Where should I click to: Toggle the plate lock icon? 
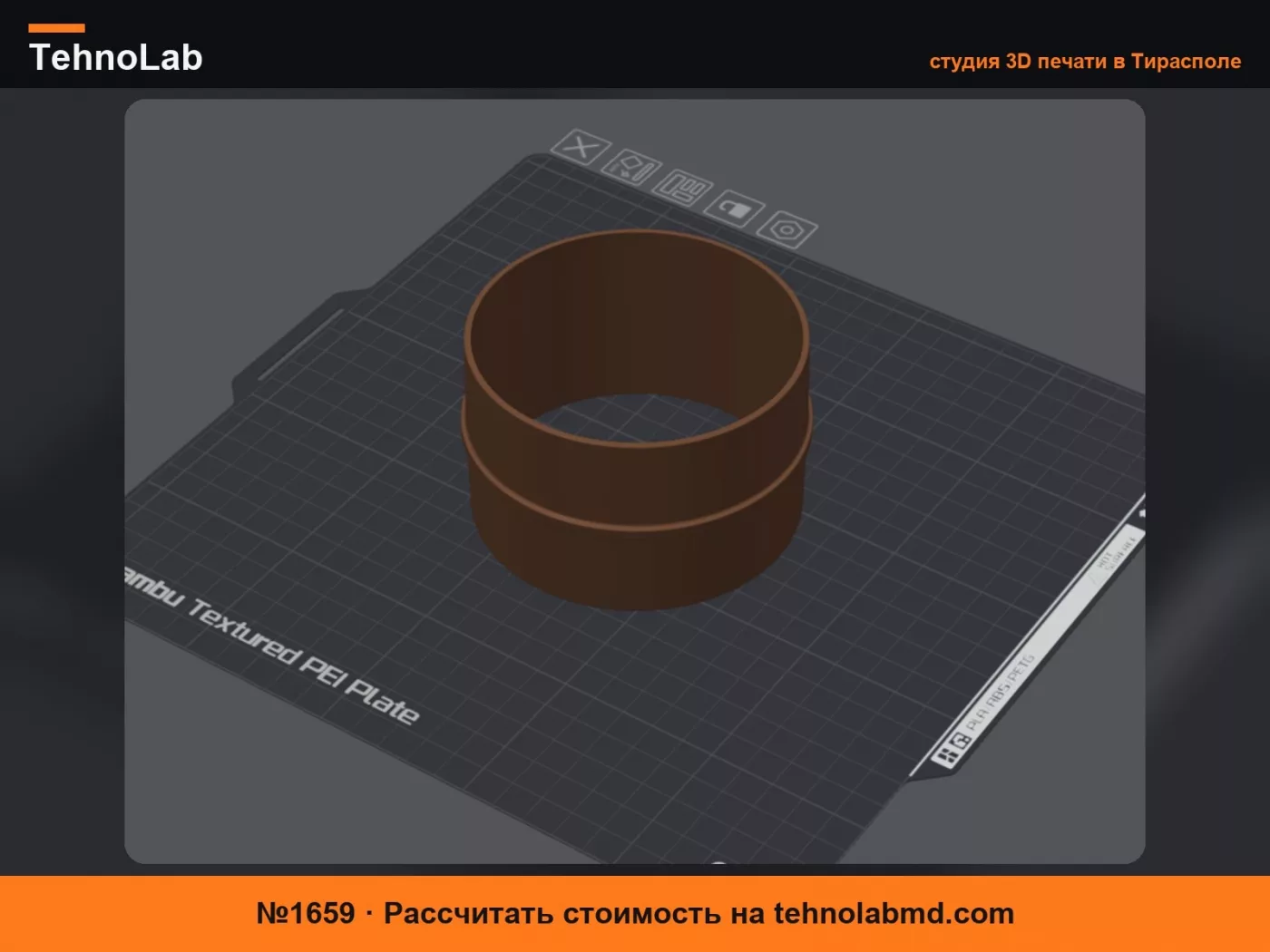coord(736,209)
